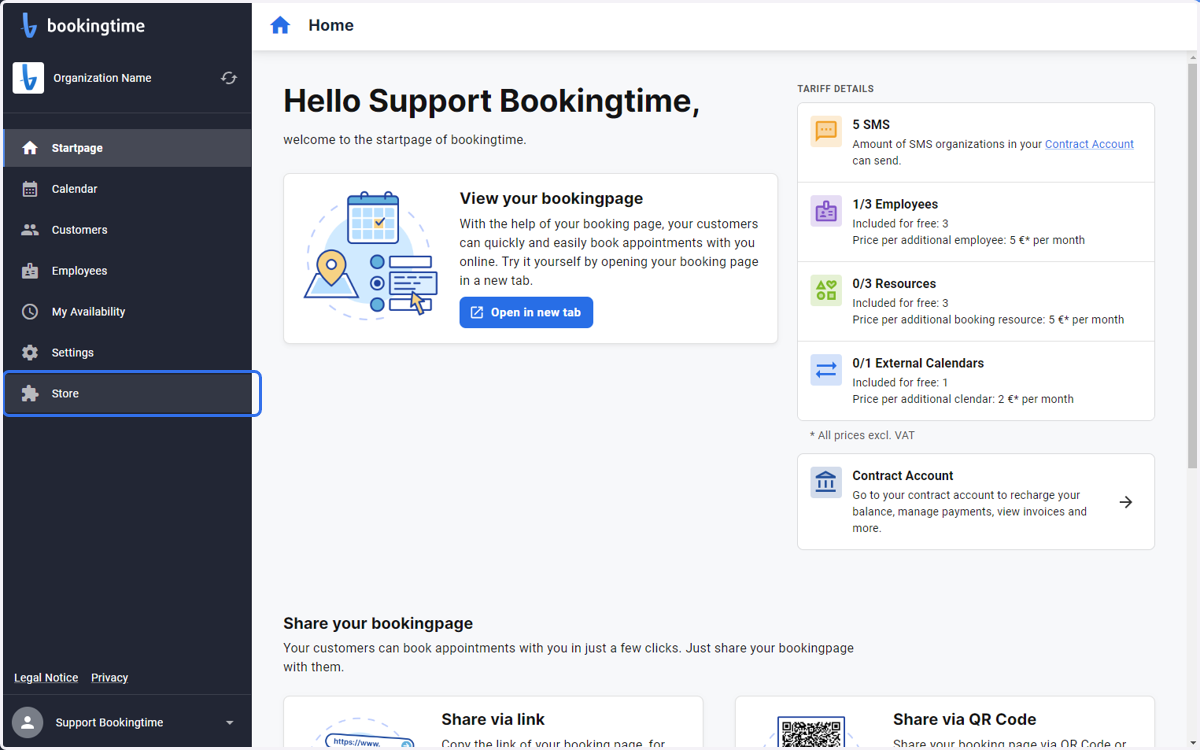
Task: Expand the Support Bookingtime user menu arrow
Action: tap(230, 723)
